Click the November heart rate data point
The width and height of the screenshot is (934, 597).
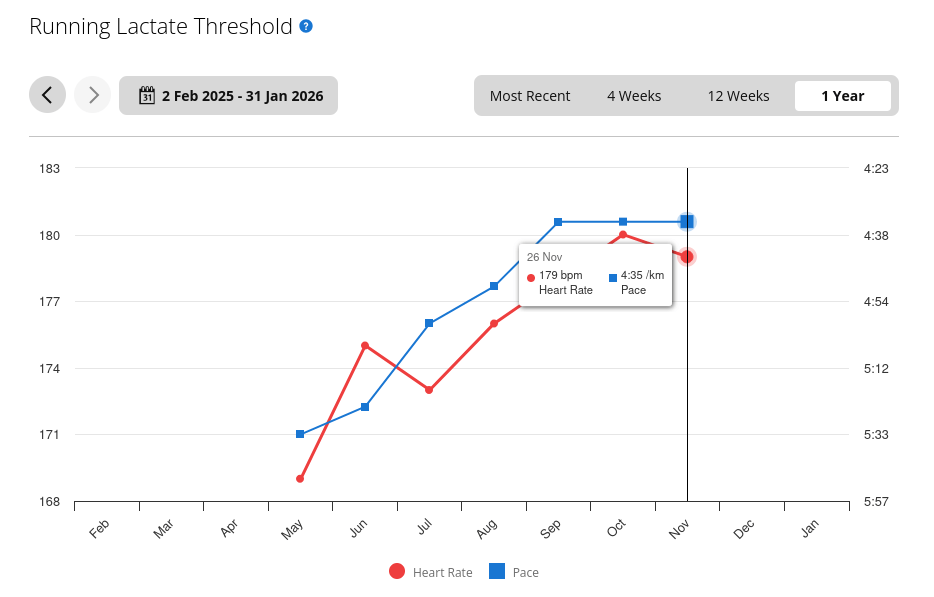tap(687, 257)
